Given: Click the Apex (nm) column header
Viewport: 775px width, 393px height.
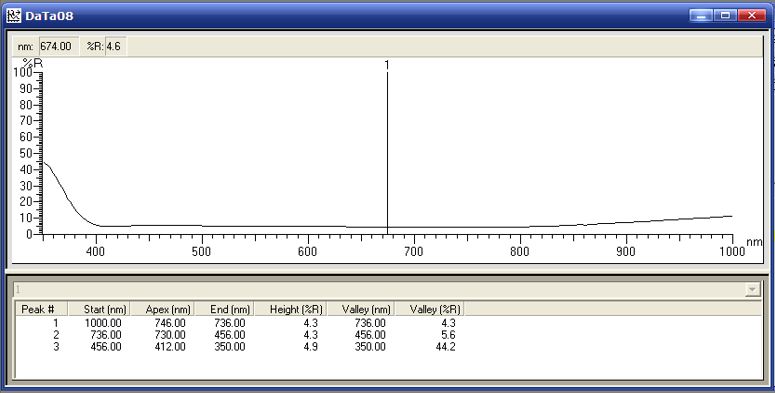Looking at the screenshot, I should tap(163, 309).
